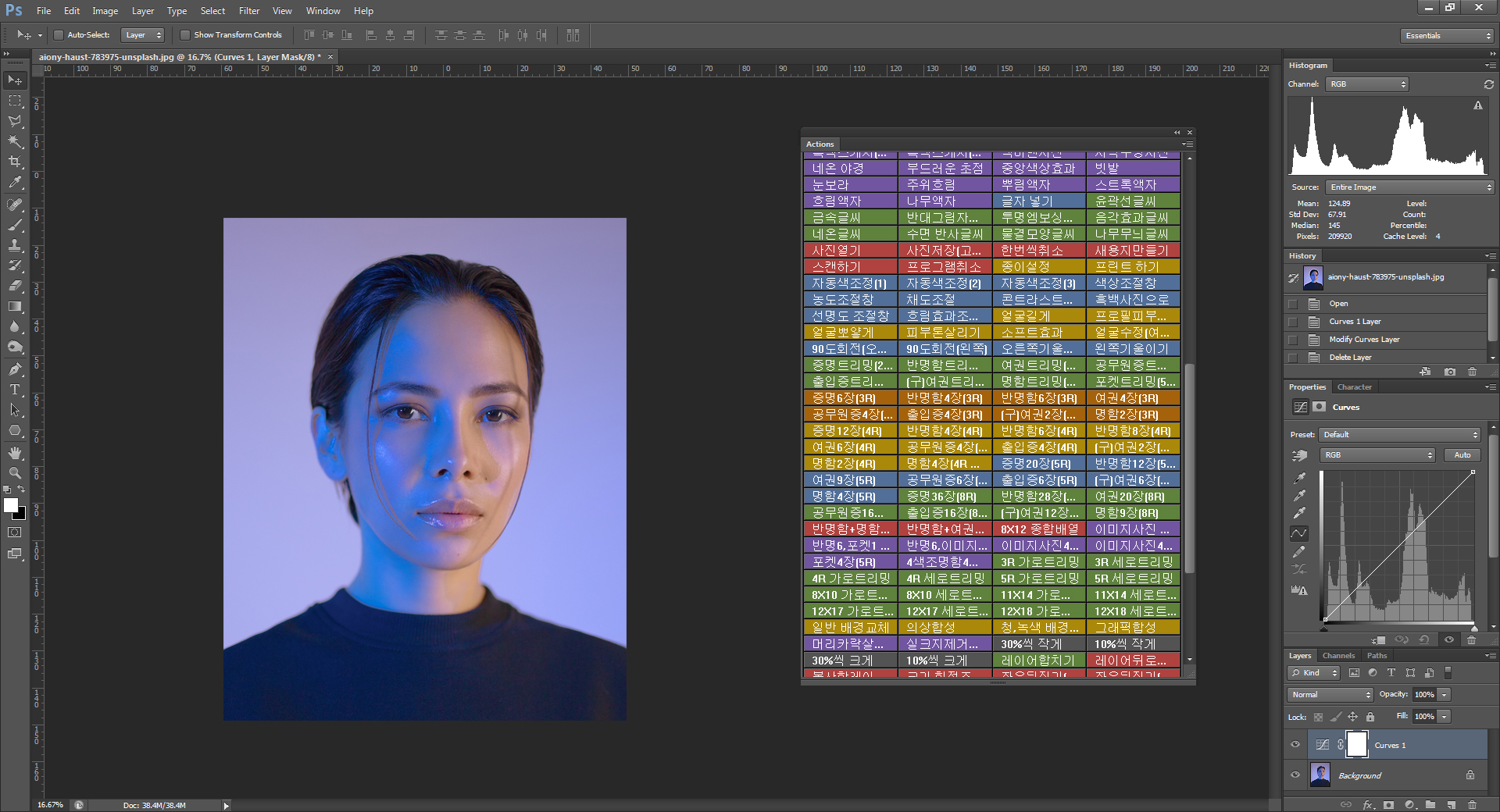Enable the Auto-Select checkbox
Viewport: 1500px width, 812px height.
[59, 35]
